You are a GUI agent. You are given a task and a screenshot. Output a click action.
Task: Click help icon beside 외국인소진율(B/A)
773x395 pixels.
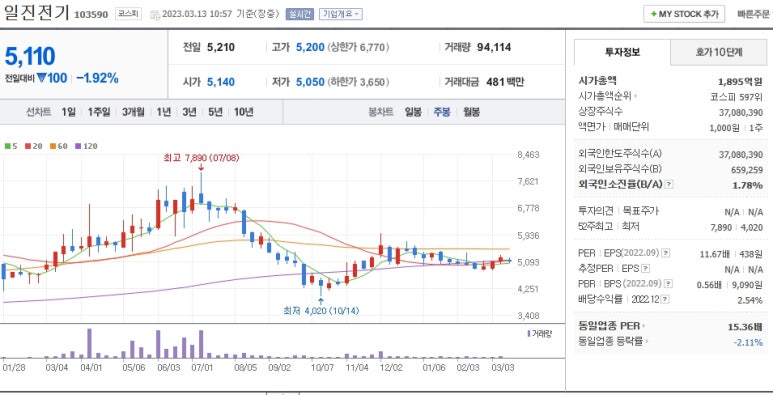[669, 184]
